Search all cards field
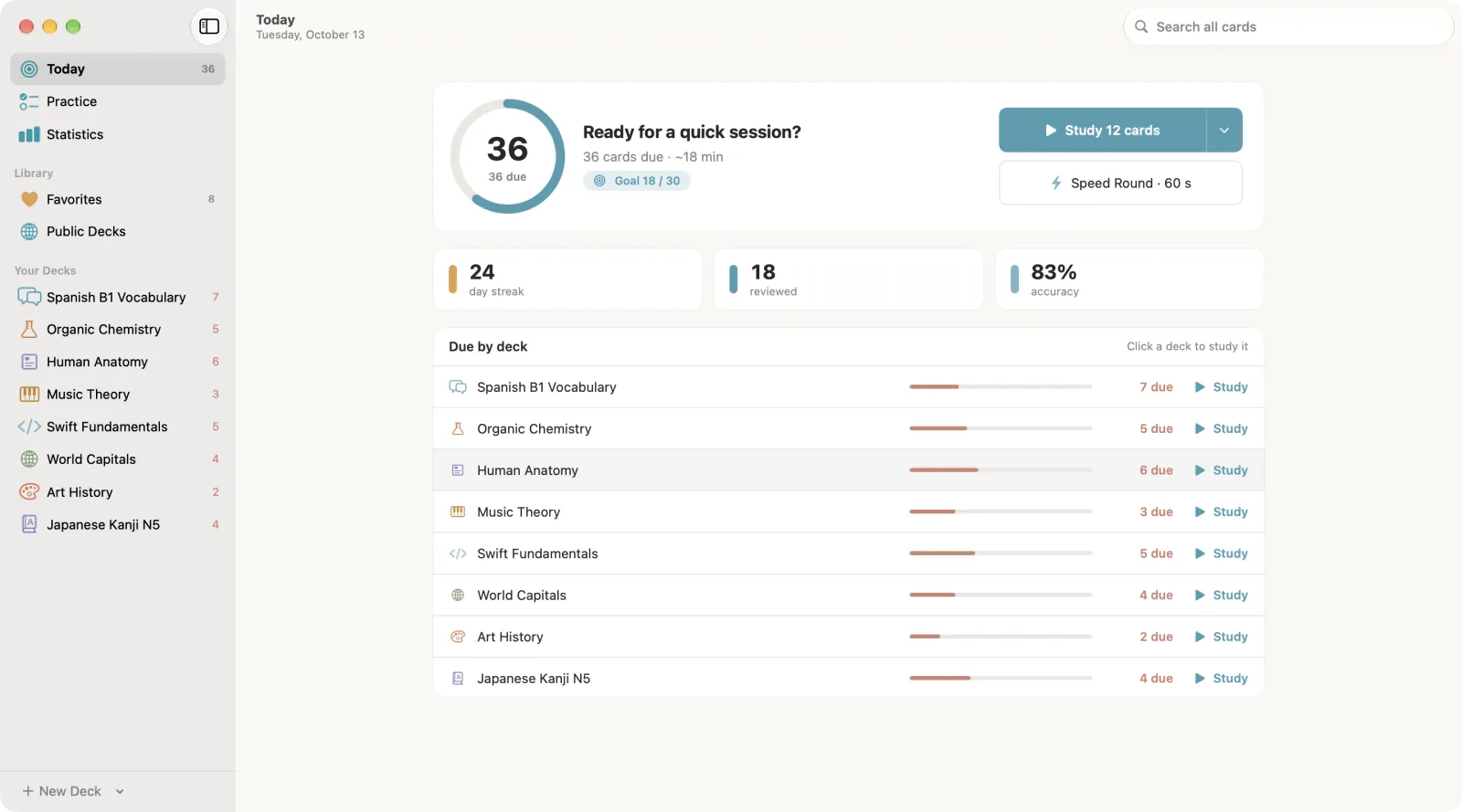 click(1288, 26)
